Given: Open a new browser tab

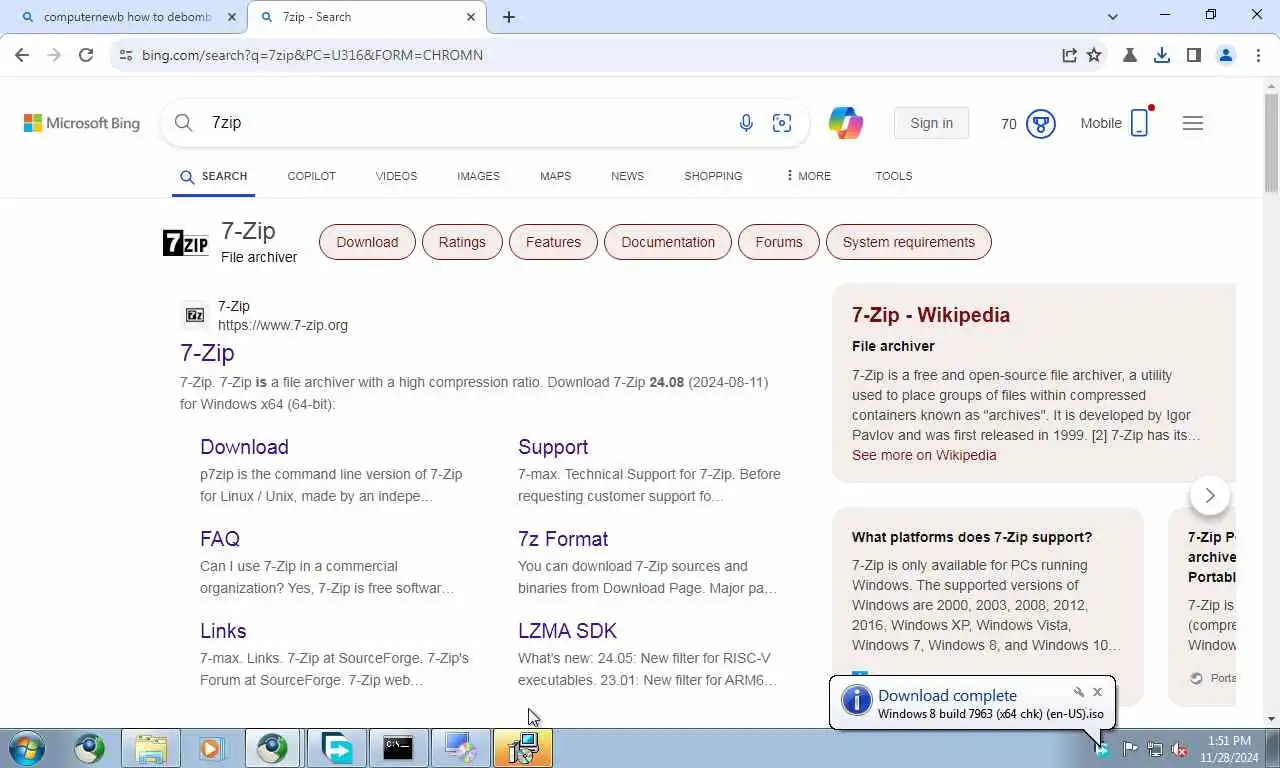Looking at the screenshot, I should (509, 17).
